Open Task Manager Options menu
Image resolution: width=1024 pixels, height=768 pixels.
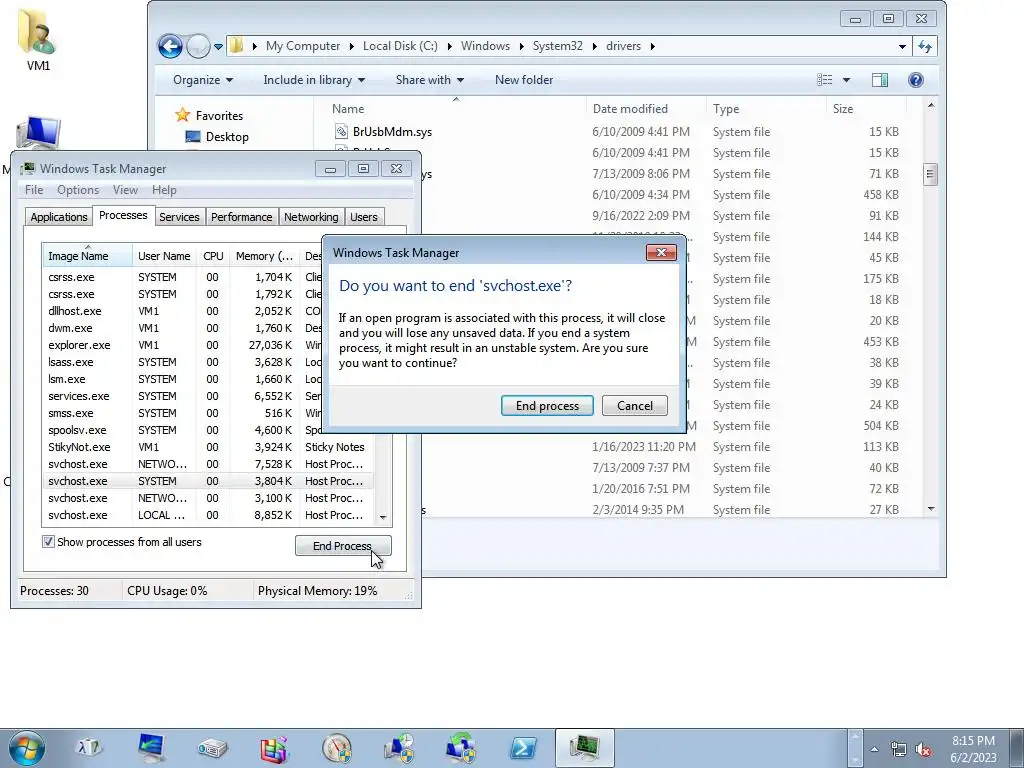click(78, 190)
